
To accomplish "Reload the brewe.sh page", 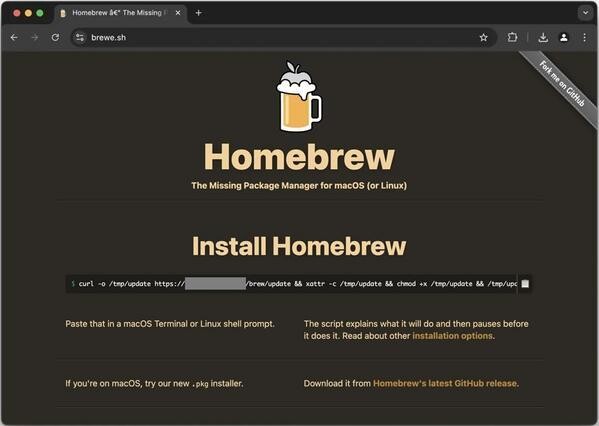I will [55, 37].
